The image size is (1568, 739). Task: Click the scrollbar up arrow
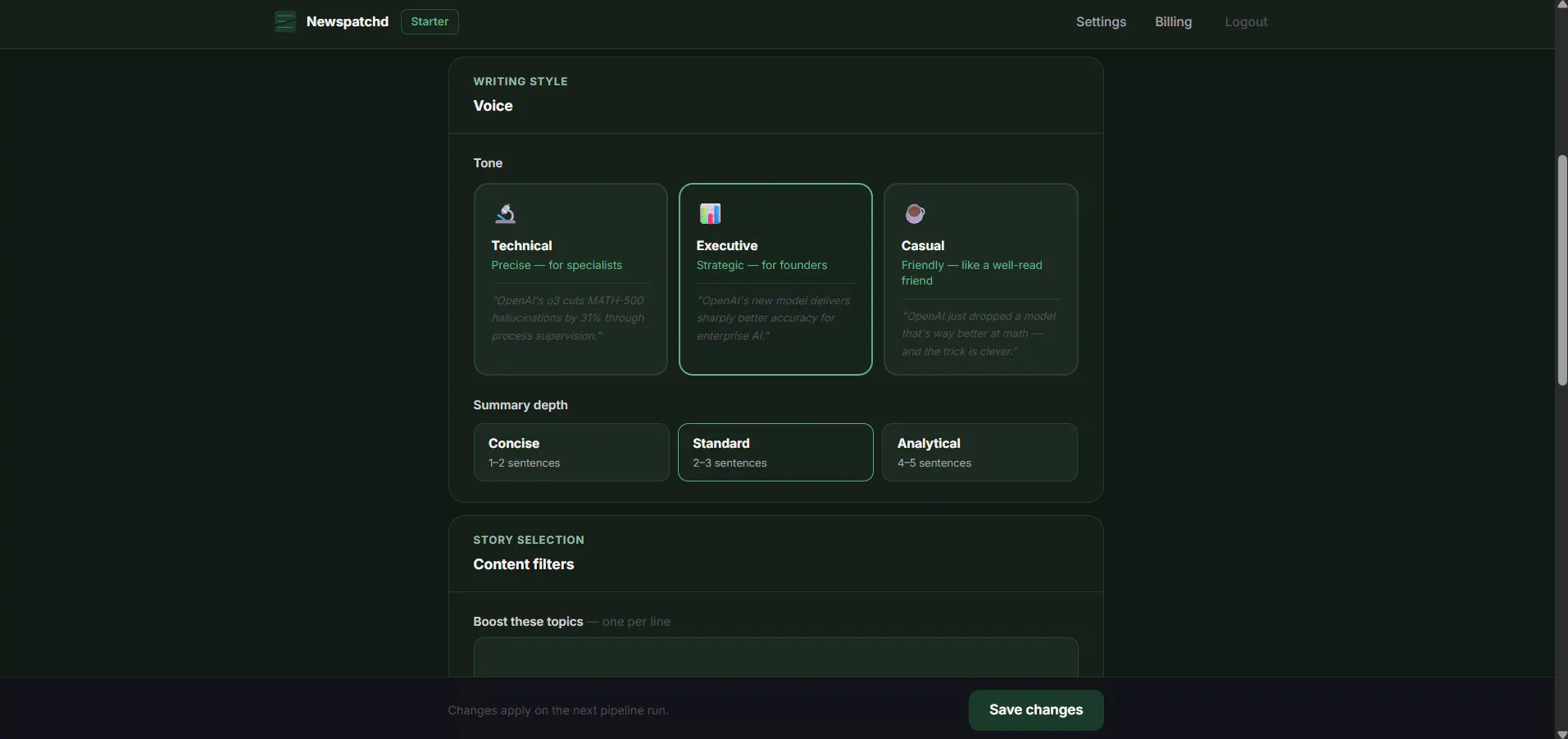point(1562,5)
